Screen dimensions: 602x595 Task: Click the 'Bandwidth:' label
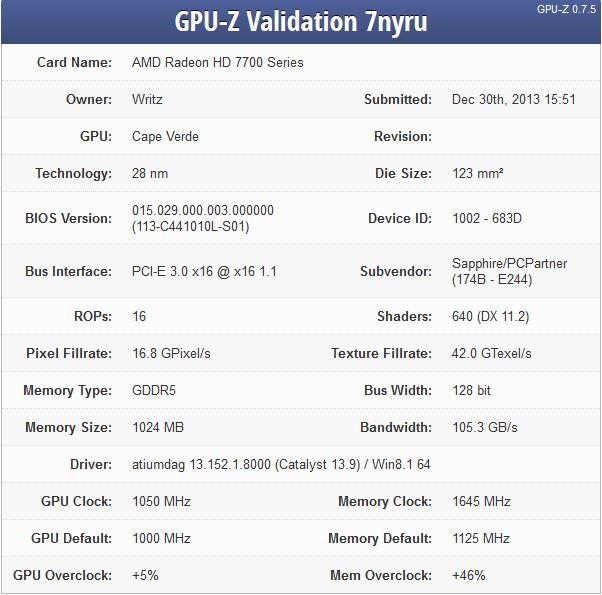pos(396,427)
